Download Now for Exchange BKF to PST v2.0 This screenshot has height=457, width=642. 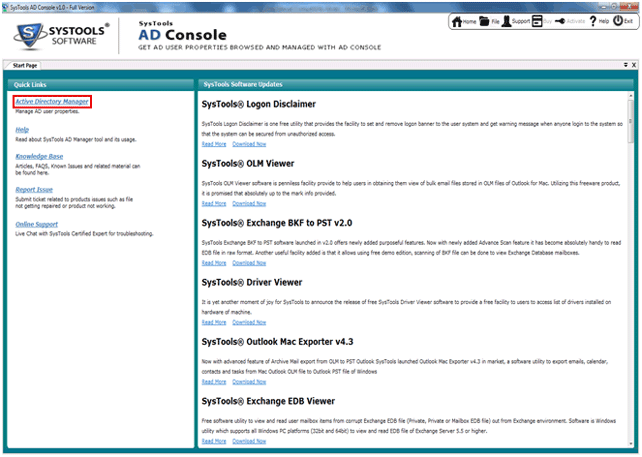click(x=249, y=263)
